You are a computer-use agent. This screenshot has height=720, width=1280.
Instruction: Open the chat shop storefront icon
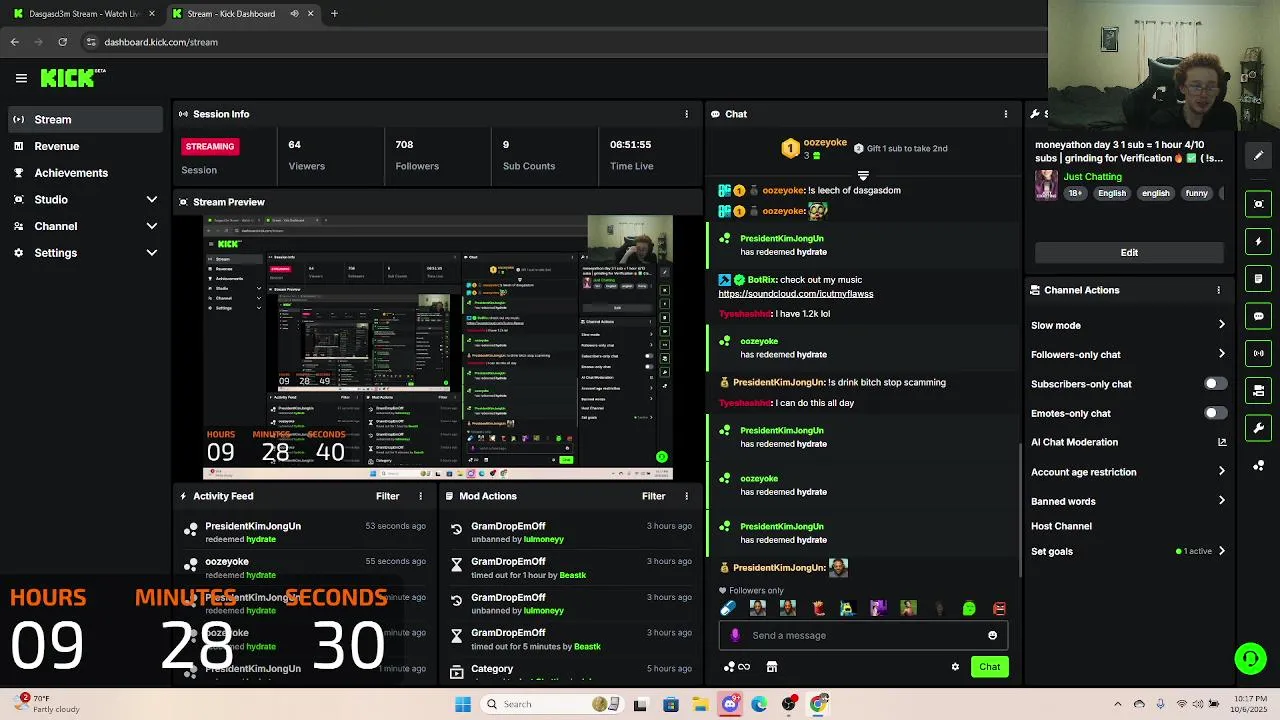click(772, 667)
